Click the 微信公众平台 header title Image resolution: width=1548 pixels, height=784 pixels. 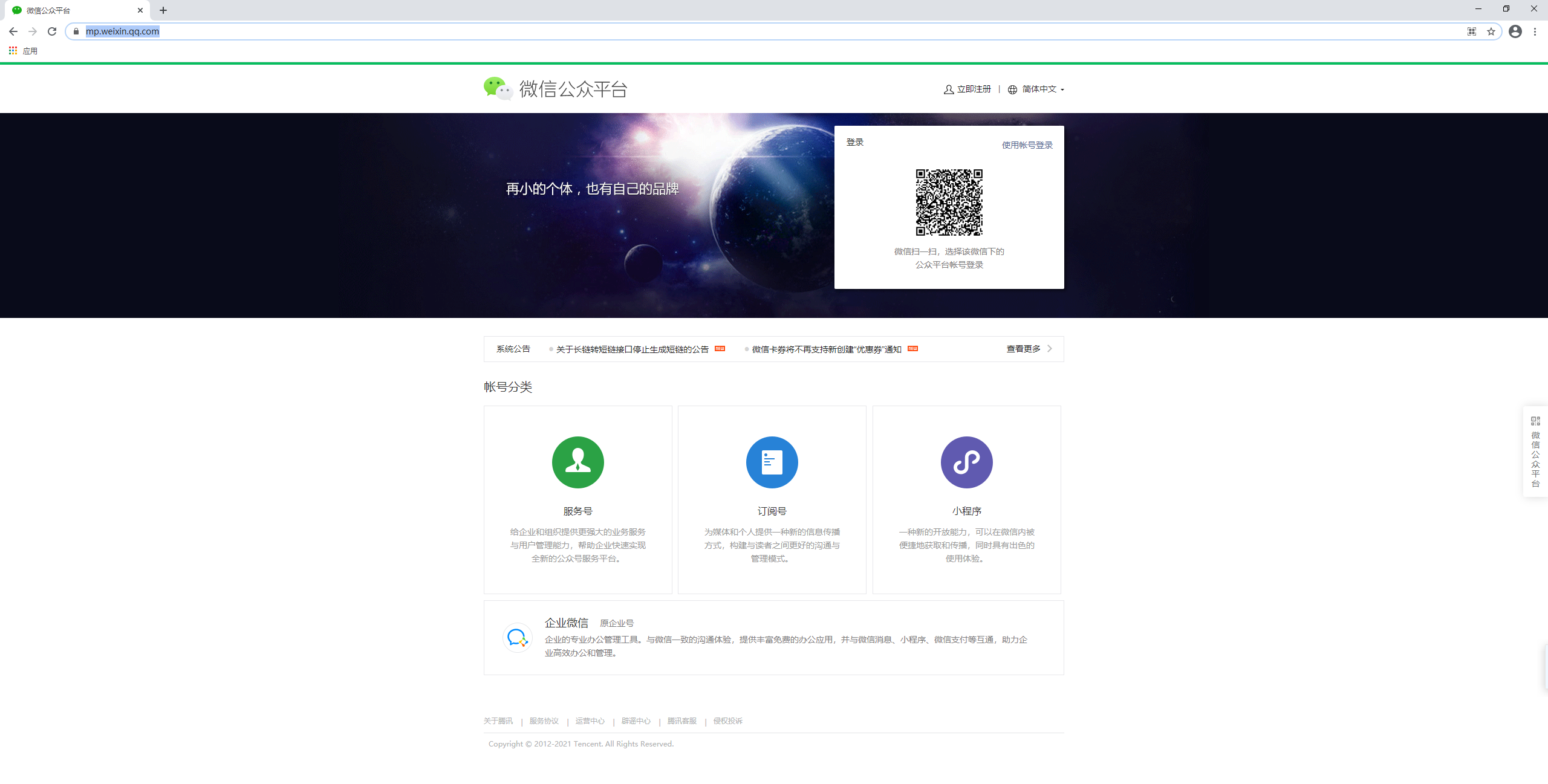pyautogui.click(x=573, y=89)
